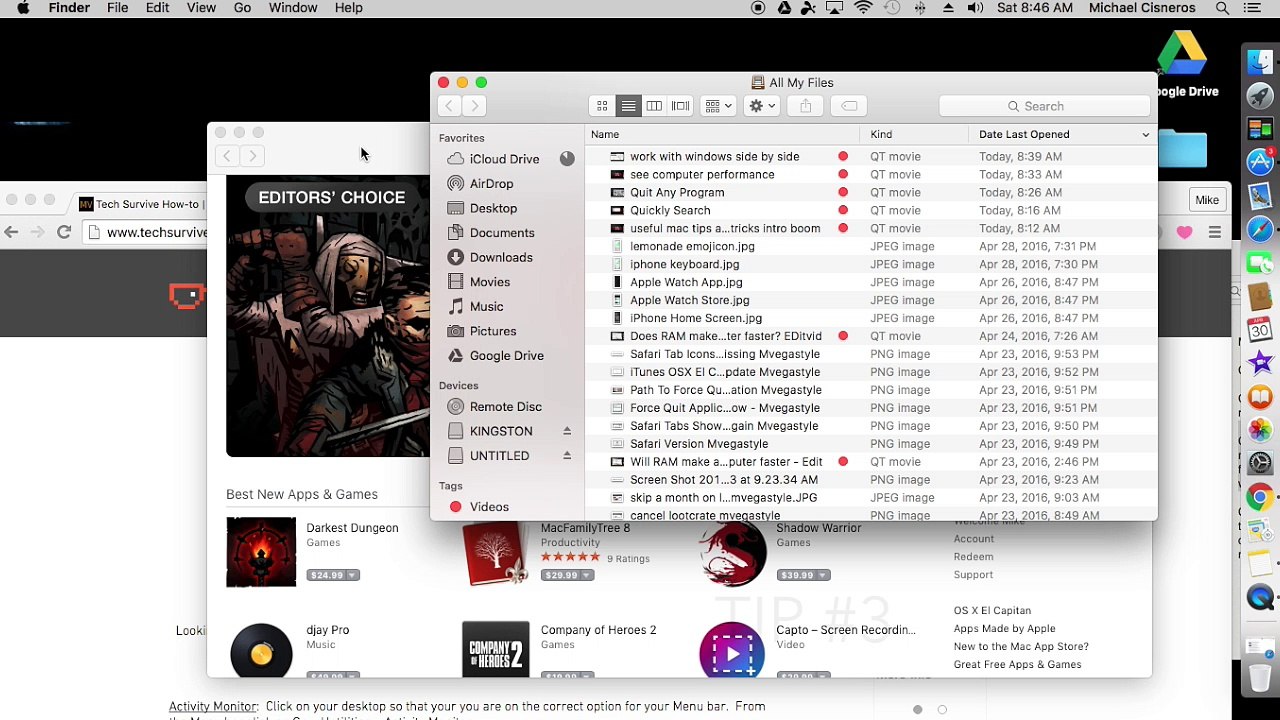Select the UNTITLED device
The width and height of the screenshot is (1280, 720).
click(x=500, y=456)
